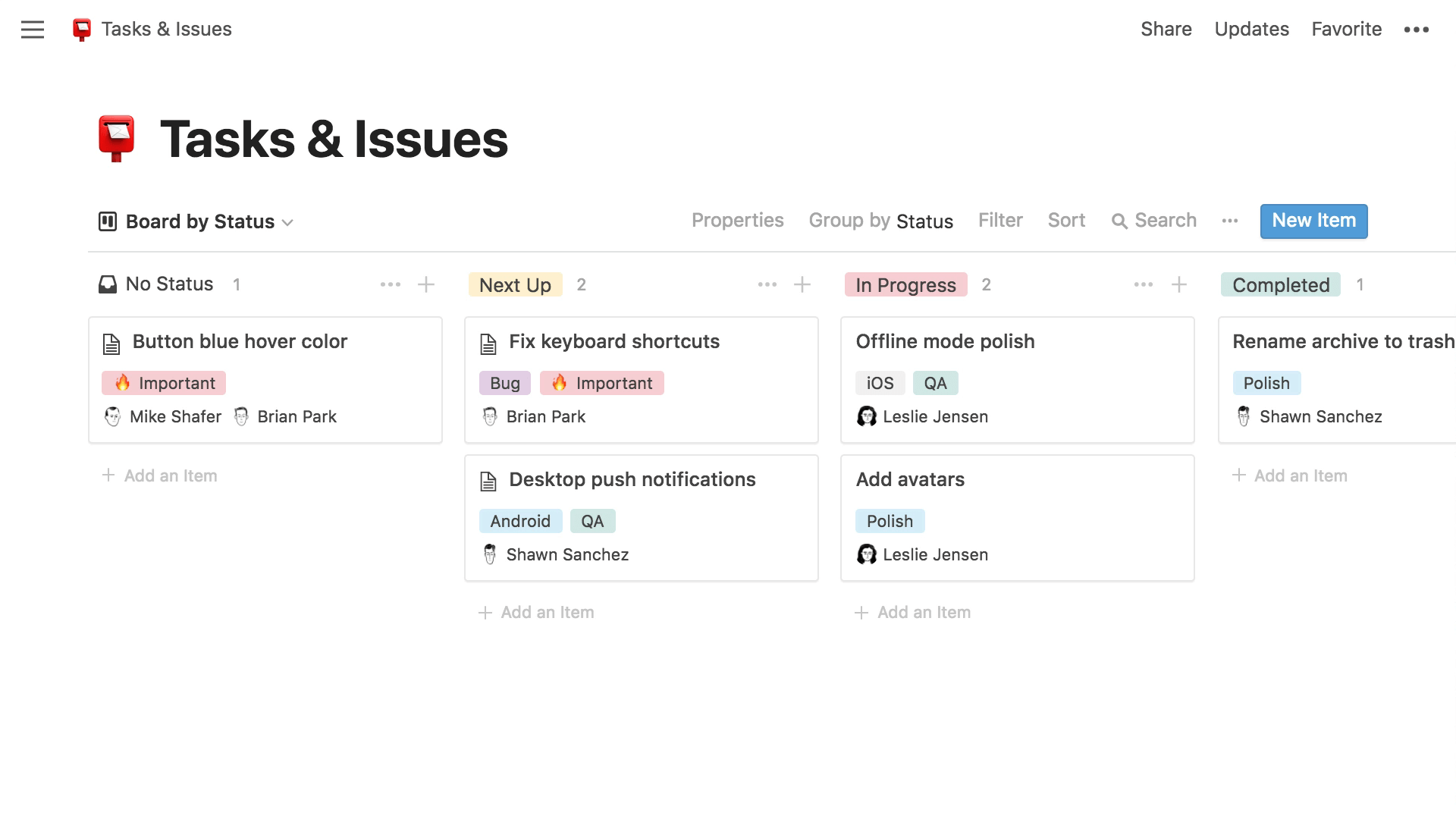The image size is (1456, 819).
Task: Click the Filter option in toolbar
Action: [1000, 220]
